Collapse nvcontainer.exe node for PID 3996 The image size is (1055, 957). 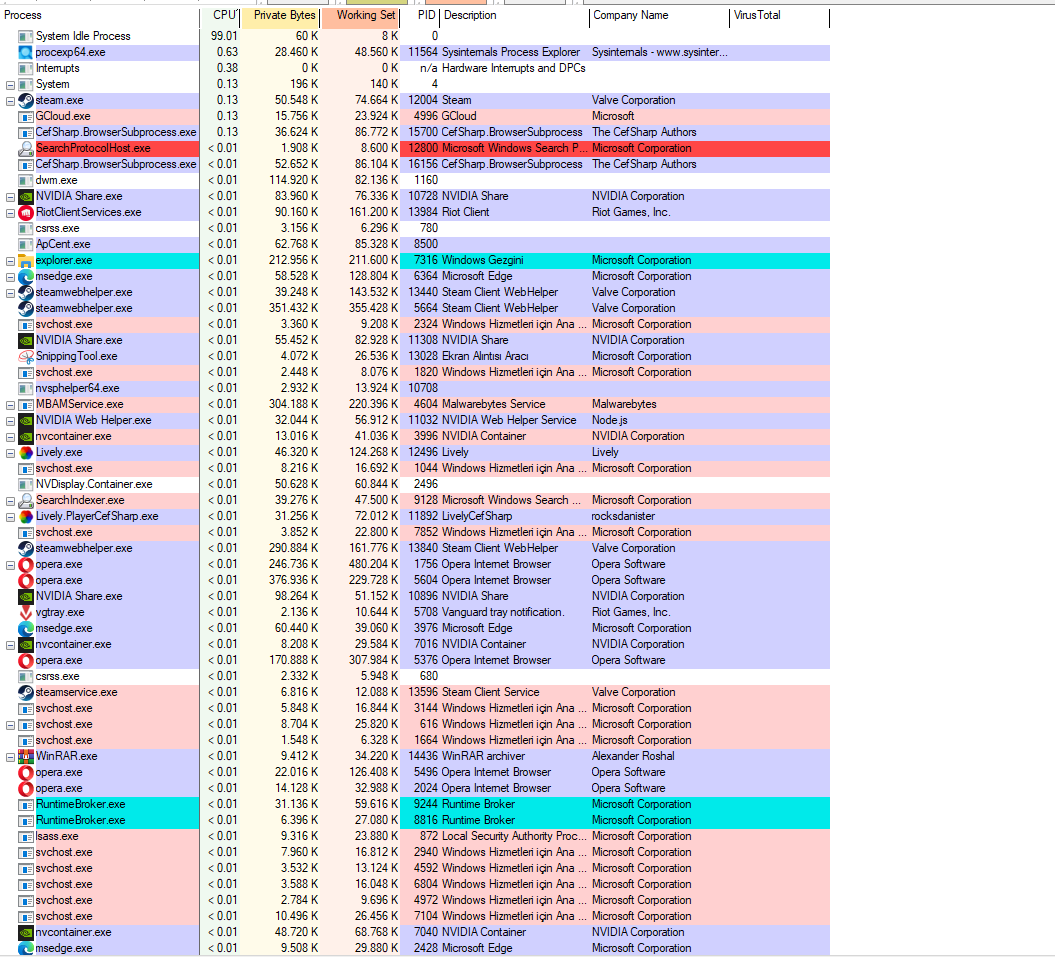tap(10, 437)
